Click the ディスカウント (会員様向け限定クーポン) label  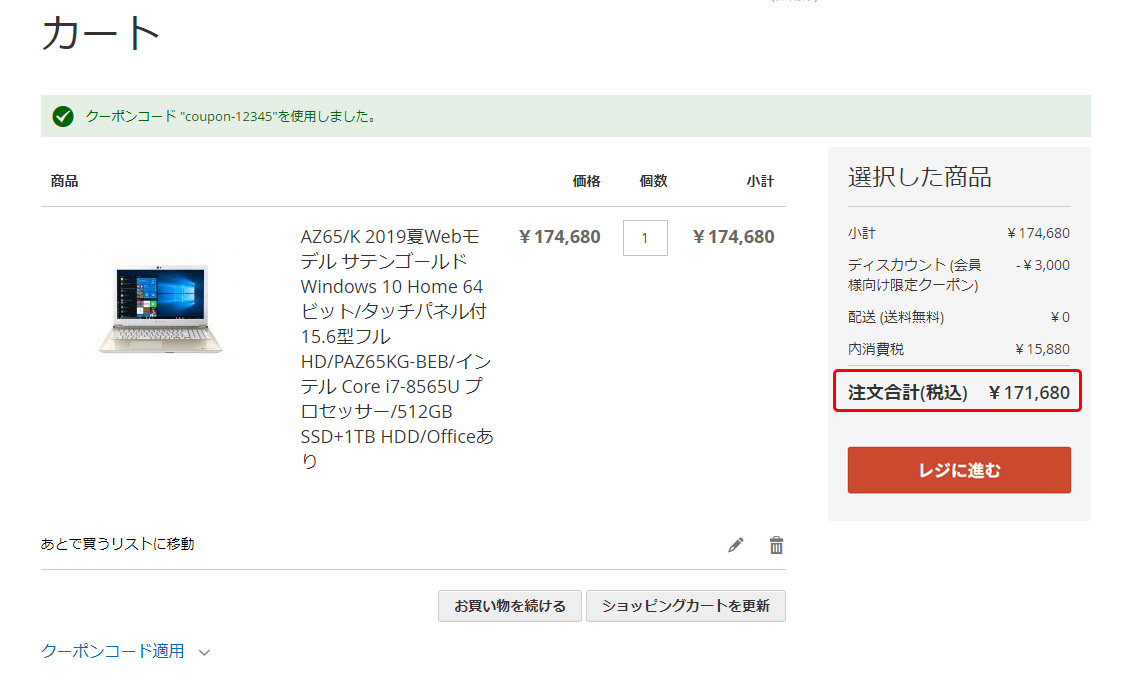(914, 275)
